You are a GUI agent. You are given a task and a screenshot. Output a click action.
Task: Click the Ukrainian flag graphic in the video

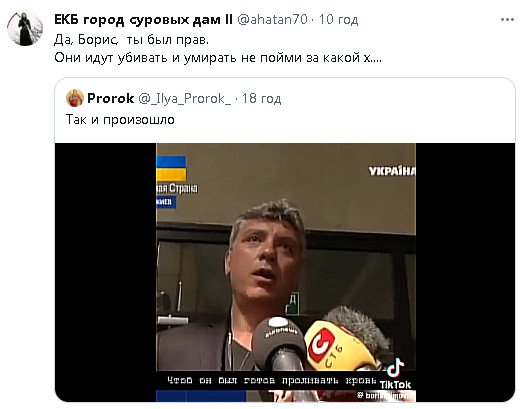(x=171, y=168)
